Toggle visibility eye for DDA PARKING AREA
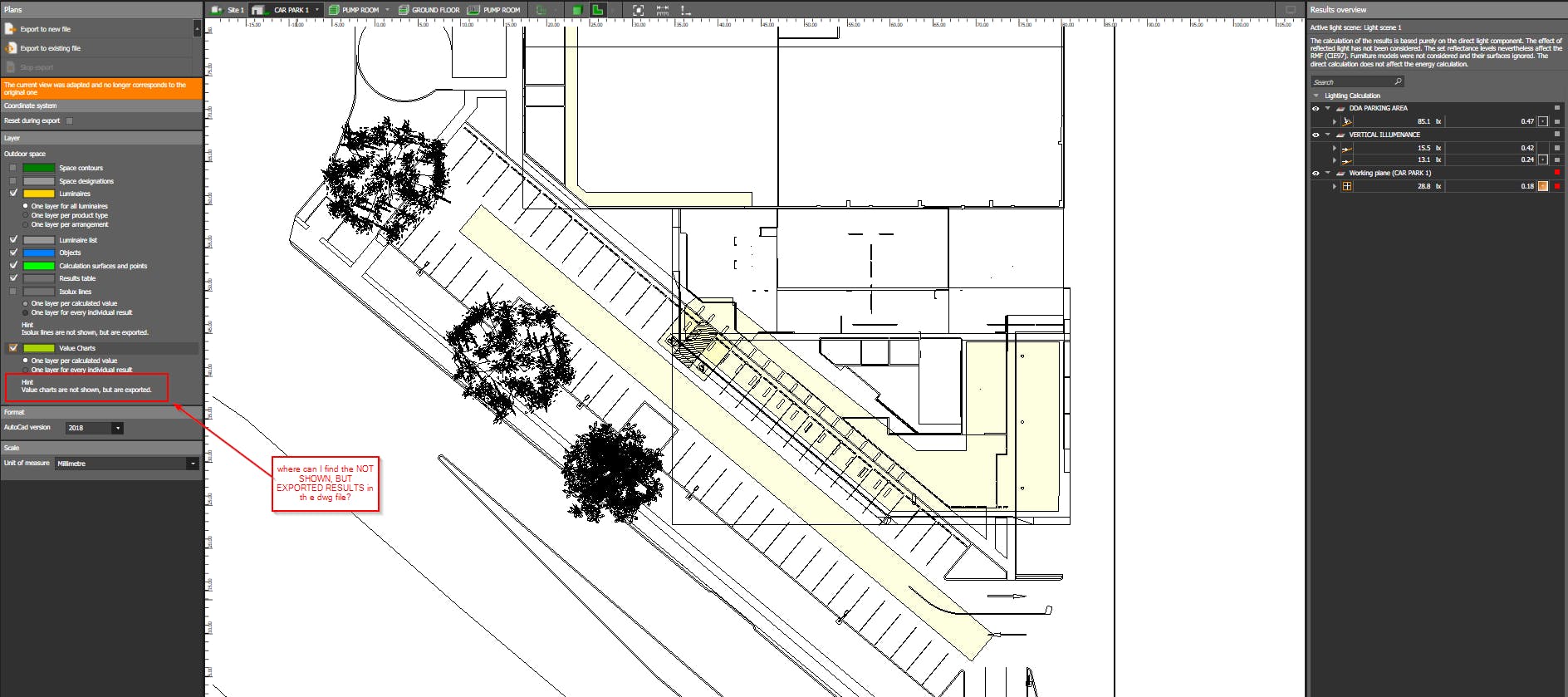The image size is (1568, 697). click(1316, 108)
